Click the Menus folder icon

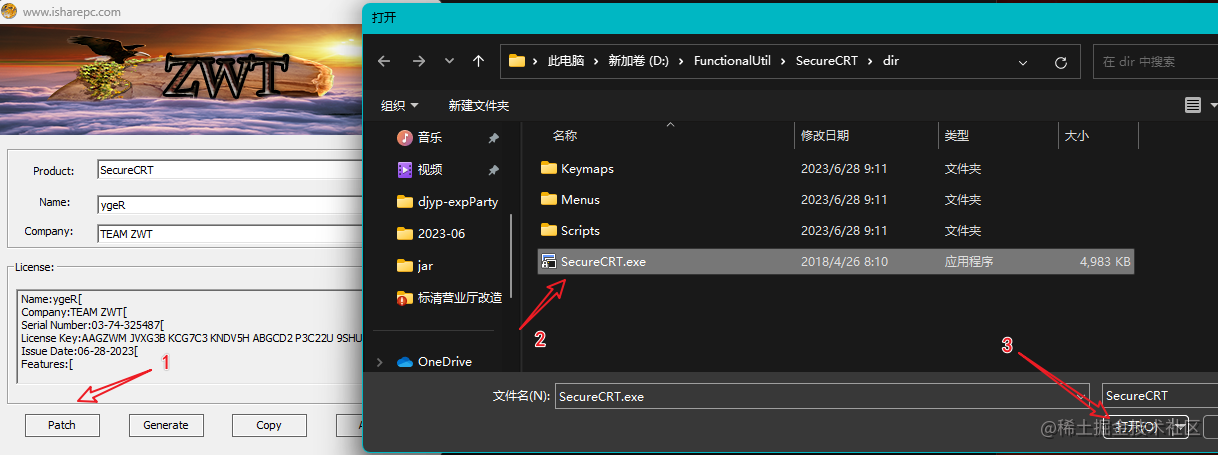click(x=548, y=199)
